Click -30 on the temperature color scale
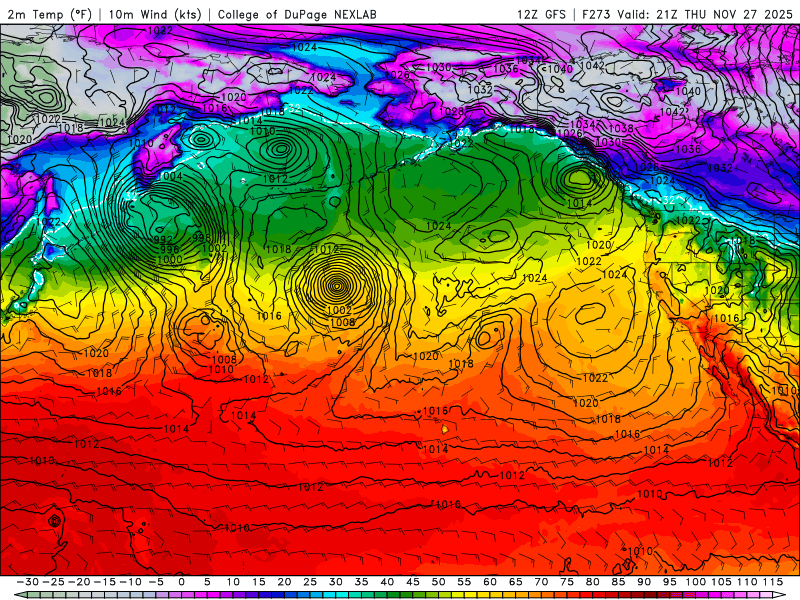The image size is (800, 600). click(x=28, y=582)
